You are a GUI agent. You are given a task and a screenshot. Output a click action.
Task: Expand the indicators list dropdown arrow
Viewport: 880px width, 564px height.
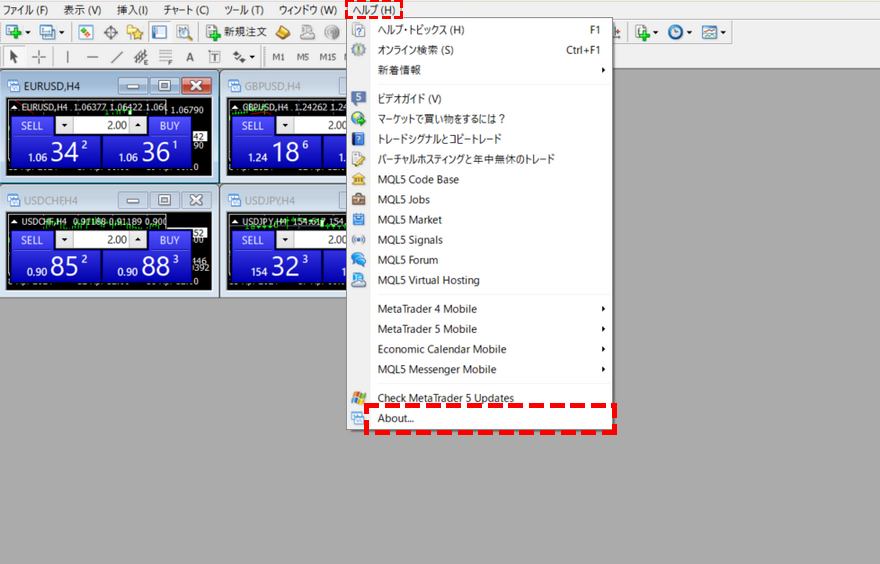pyautogui.click(x=656, y=33)
